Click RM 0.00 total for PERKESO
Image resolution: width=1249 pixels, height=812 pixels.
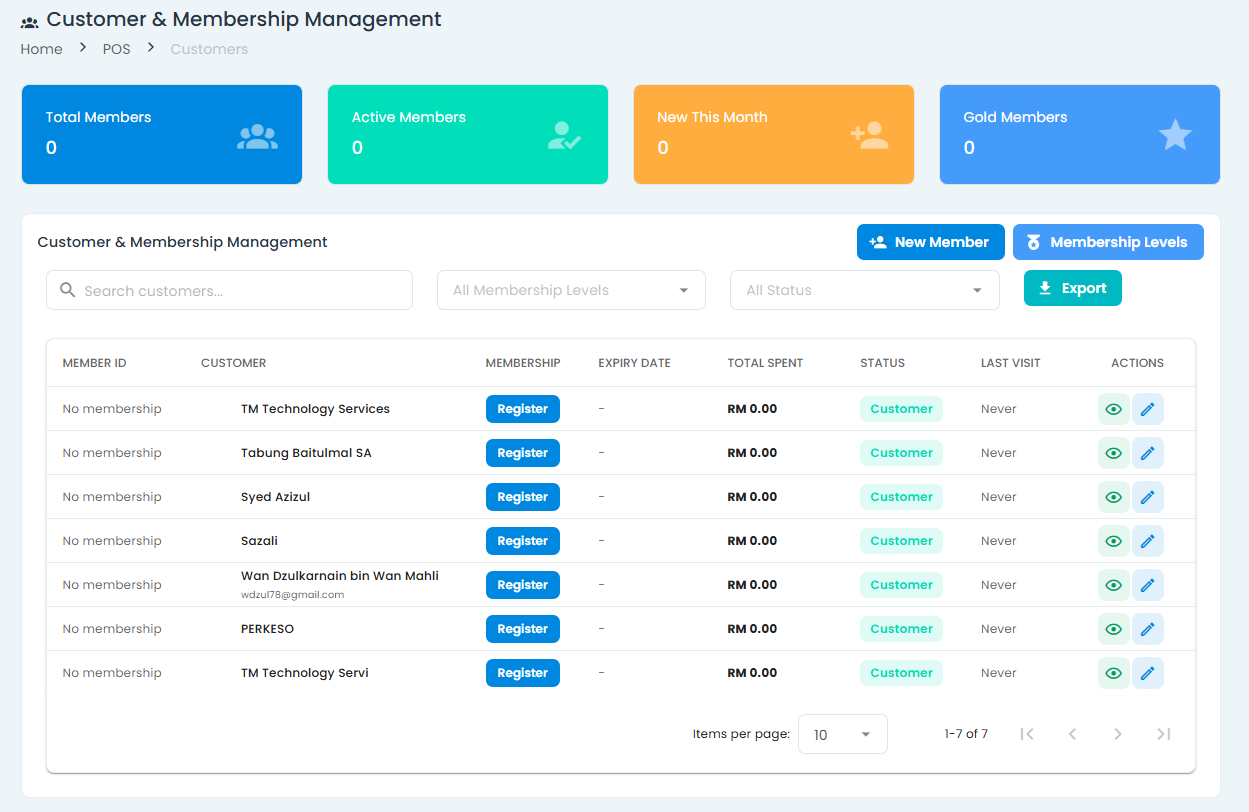752,629
